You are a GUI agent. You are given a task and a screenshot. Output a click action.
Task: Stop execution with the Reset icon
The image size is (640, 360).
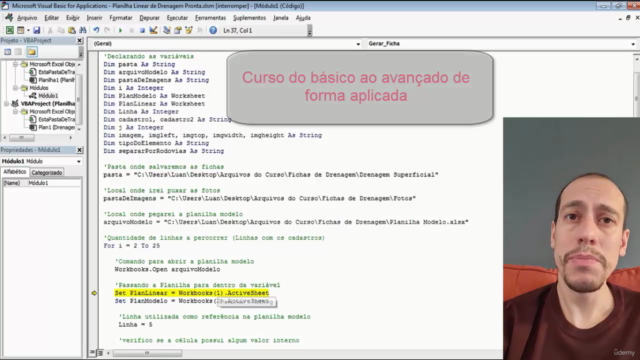142,30
